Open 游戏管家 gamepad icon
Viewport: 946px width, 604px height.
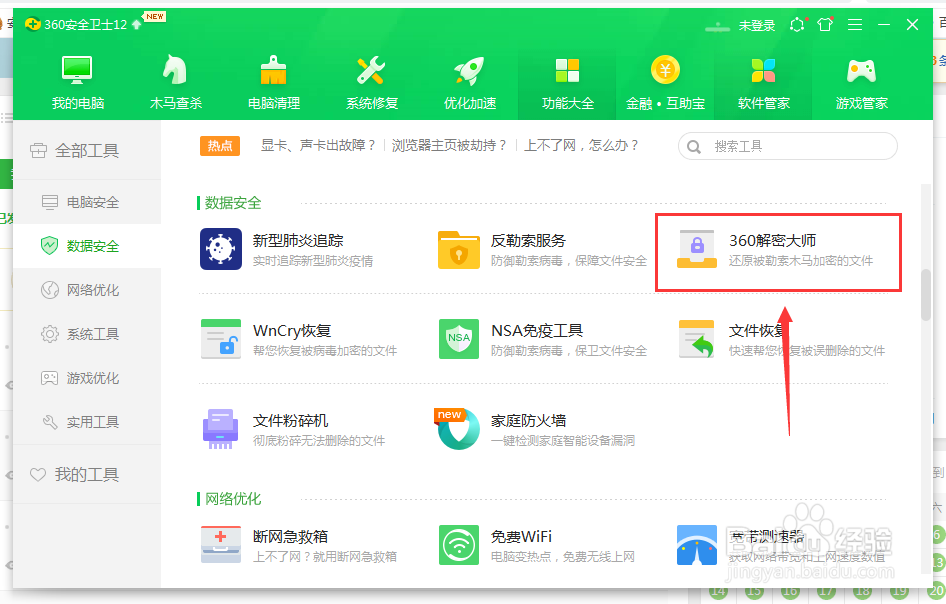click(x=862, y=71)
